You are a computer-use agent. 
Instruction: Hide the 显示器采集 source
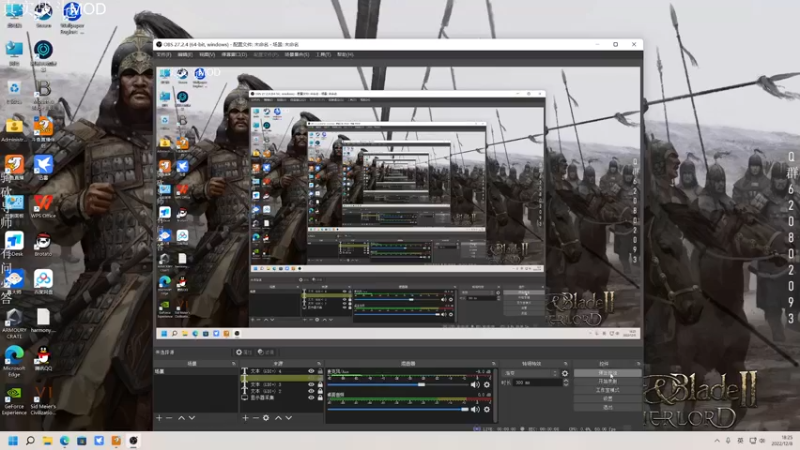coord(311,397)
